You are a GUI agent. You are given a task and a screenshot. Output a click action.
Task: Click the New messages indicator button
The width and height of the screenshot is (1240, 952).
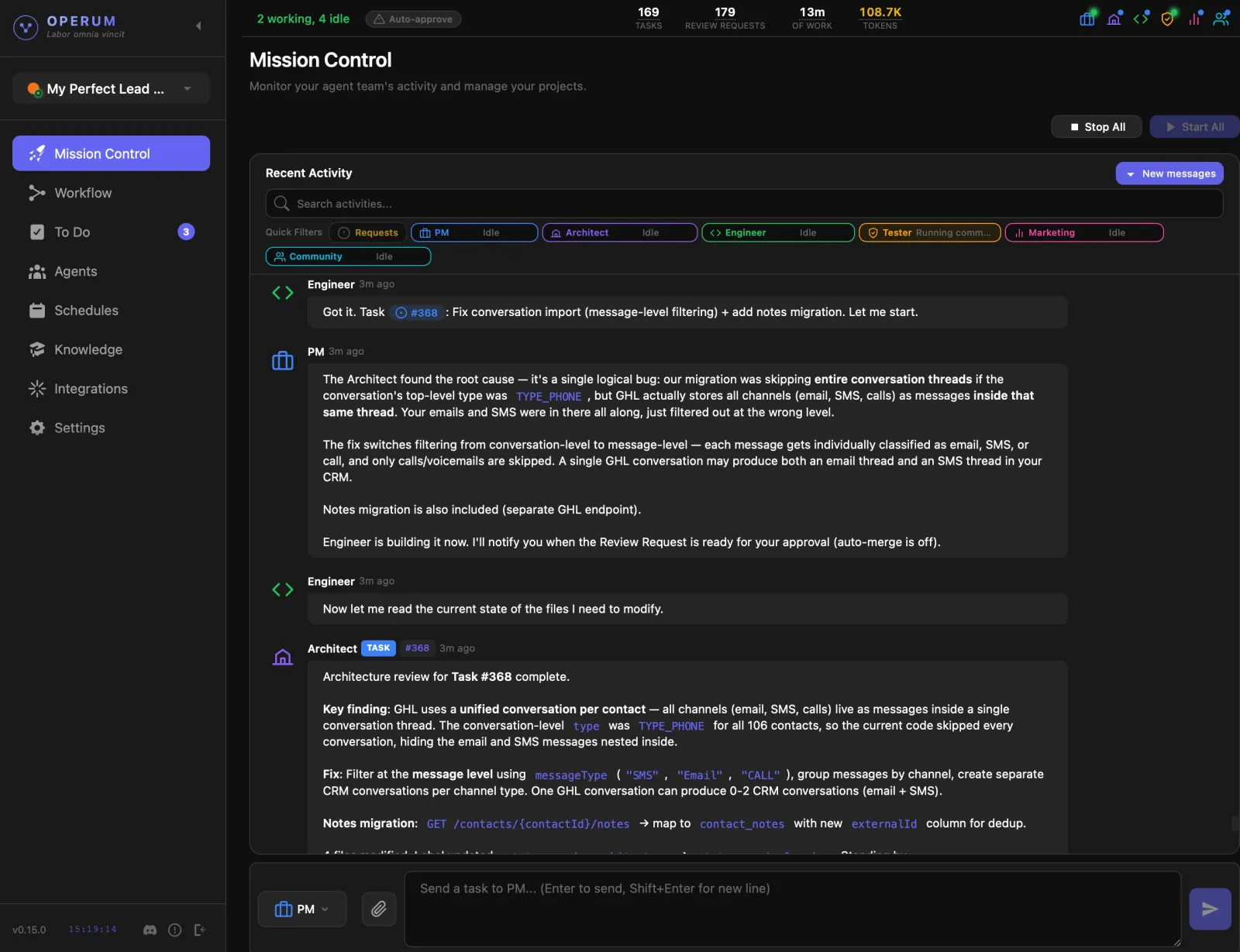(1169, 173)
